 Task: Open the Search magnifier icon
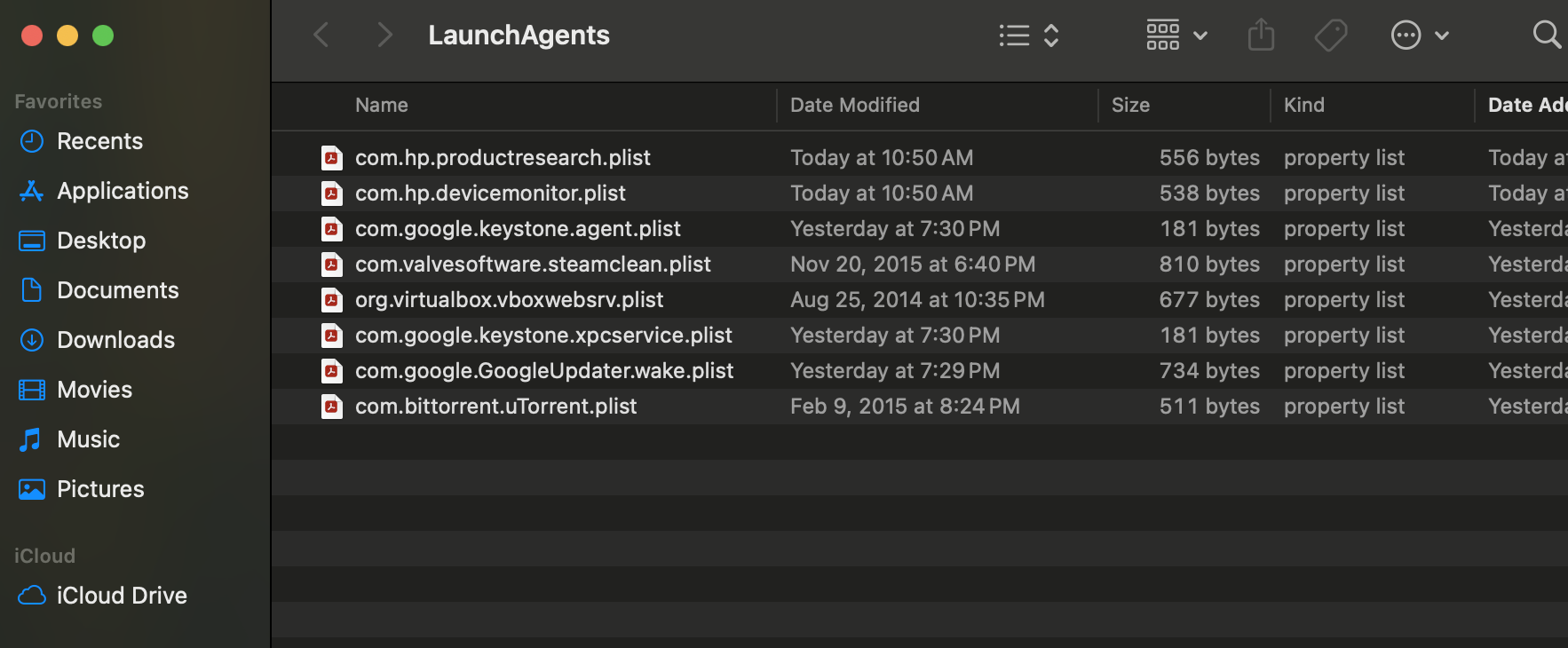(x=1546, y=36)
